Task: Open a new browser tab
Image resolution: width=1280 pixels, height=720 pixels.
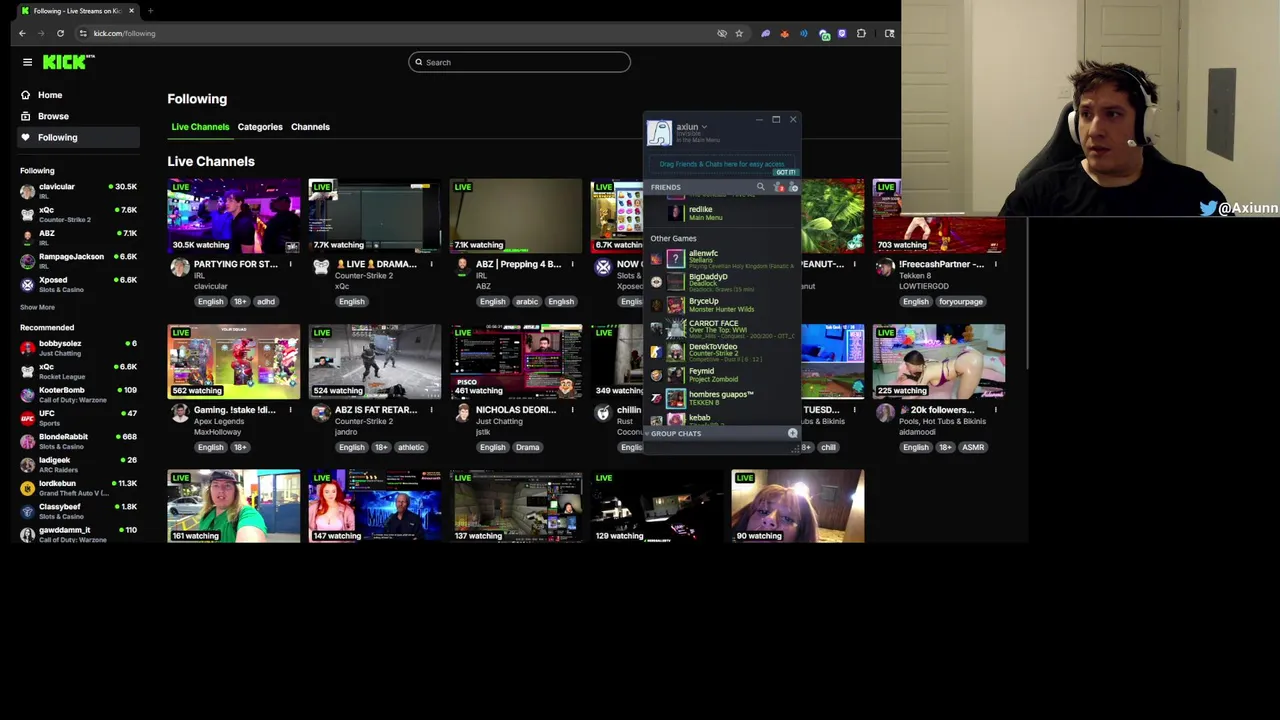Action: click(150, 11)
